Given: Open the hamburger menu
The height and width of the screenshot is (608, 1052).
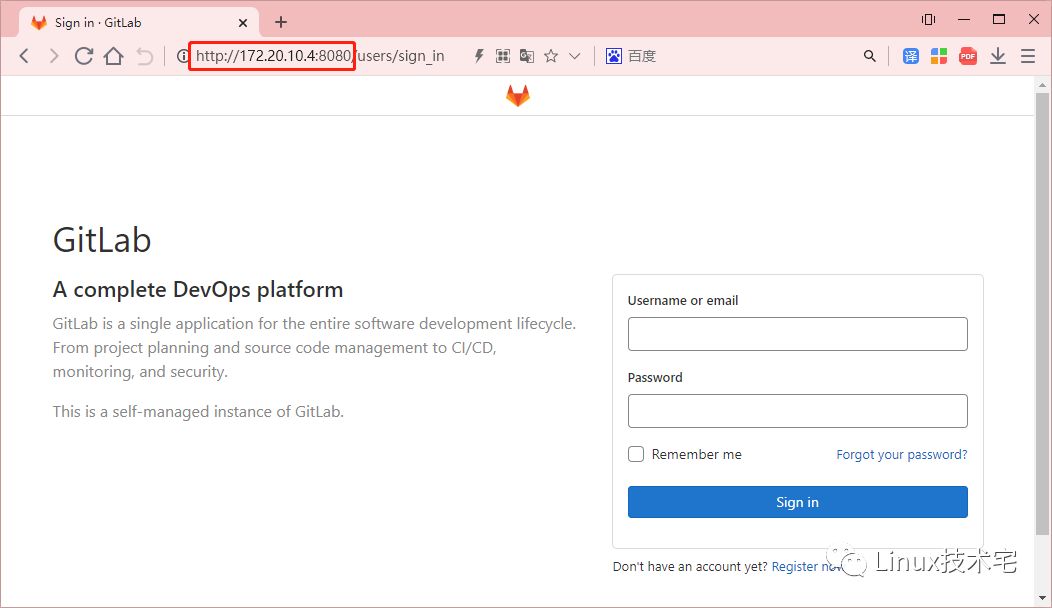Looking at the screenshot, I should (1027, 56).
